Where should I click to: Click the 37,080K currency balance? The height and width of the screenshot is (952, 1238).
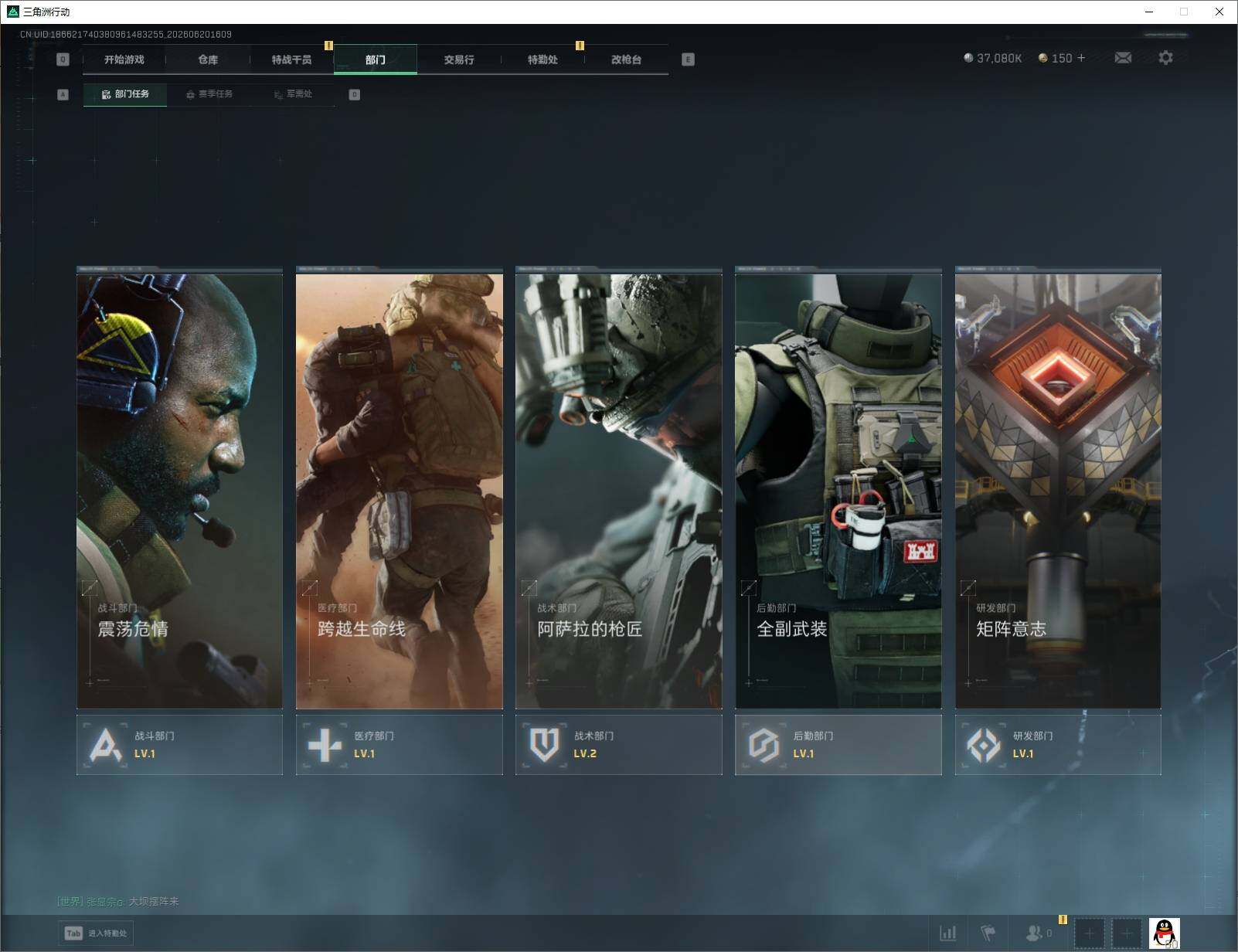point(992,58)
